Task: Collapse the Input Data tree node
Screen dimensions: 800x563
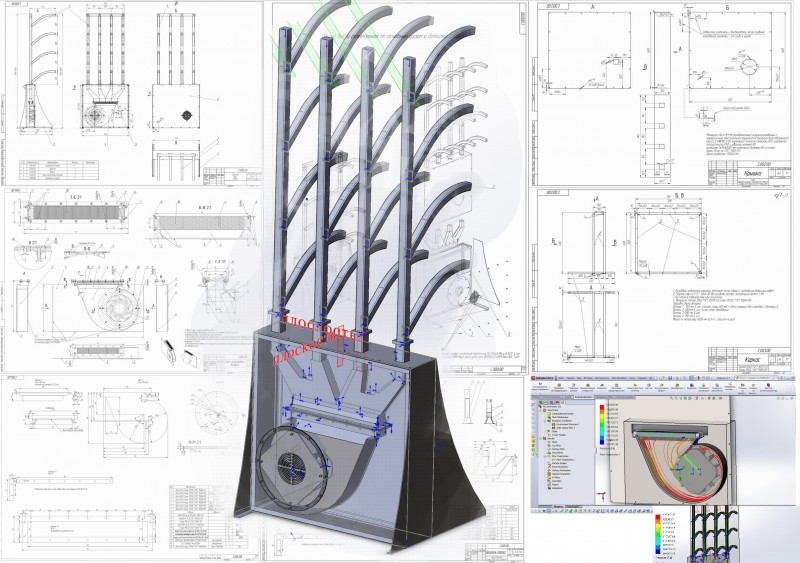Action: tap(540, 410)
